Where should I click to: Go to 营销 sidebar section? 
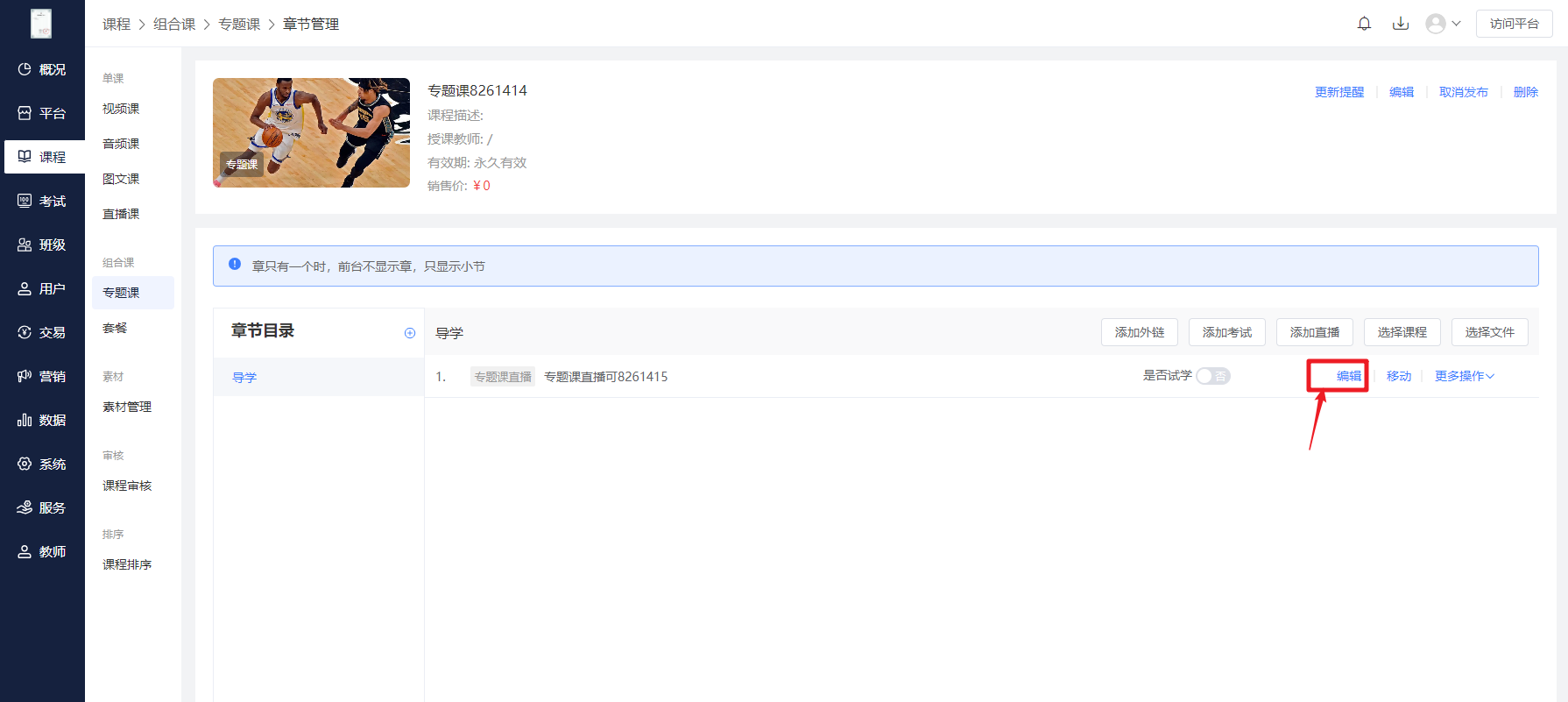pyautogui.click(x=42, y=376)
